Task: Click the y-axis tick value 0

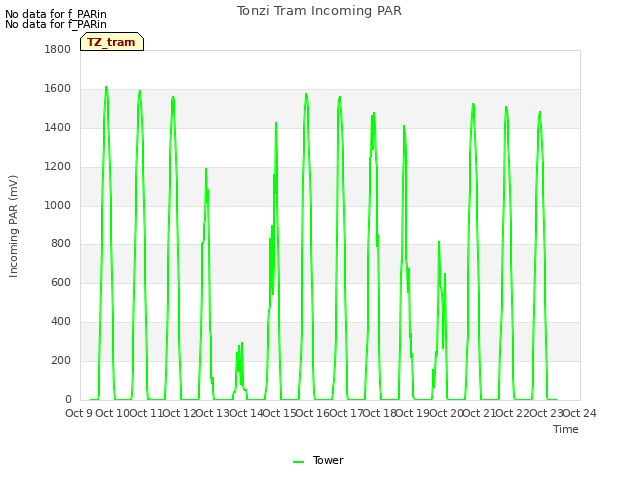Action: coord(68,400)
